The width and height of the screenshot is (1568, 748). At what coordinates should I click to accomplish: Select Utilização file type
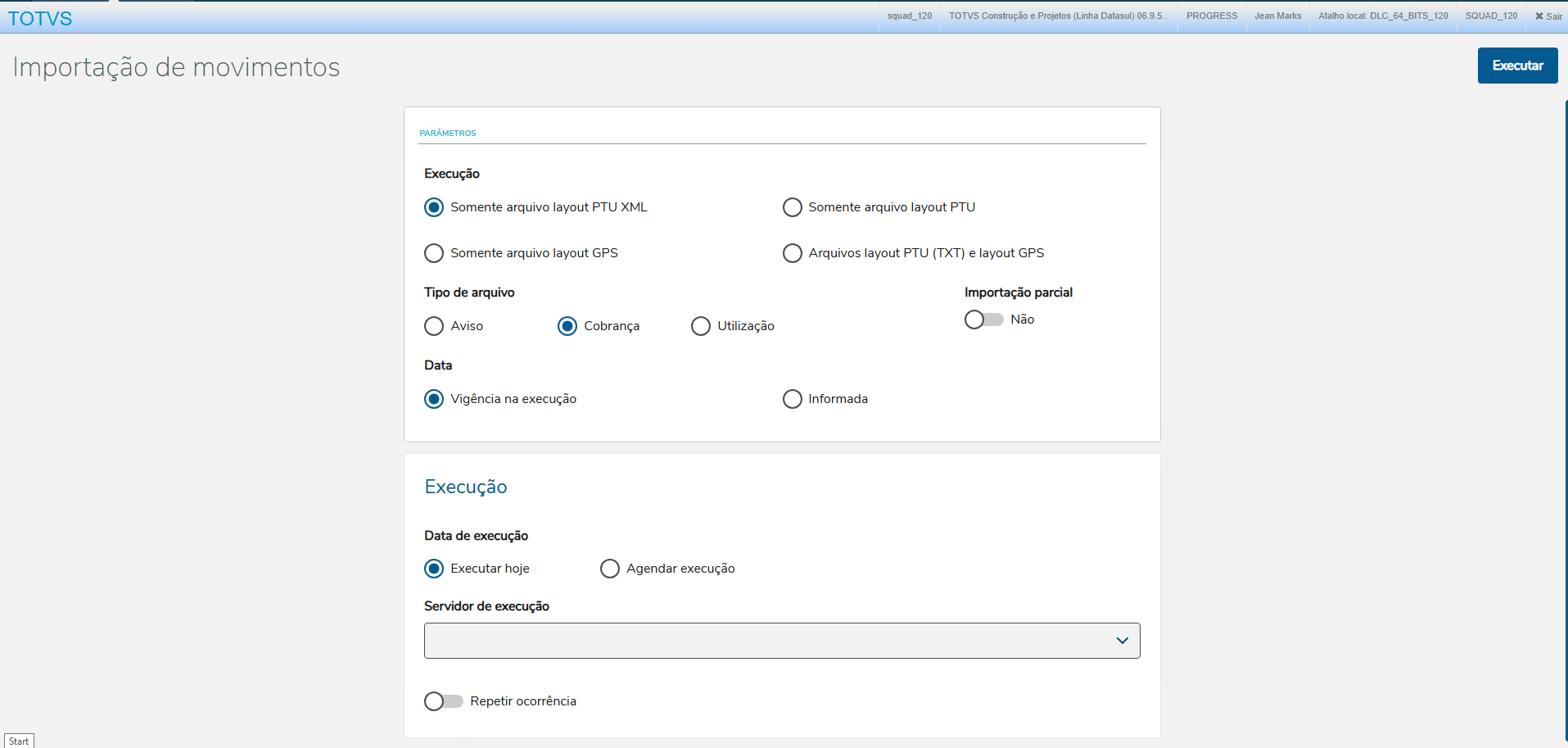pyautogui.click(x=701, y=326)
